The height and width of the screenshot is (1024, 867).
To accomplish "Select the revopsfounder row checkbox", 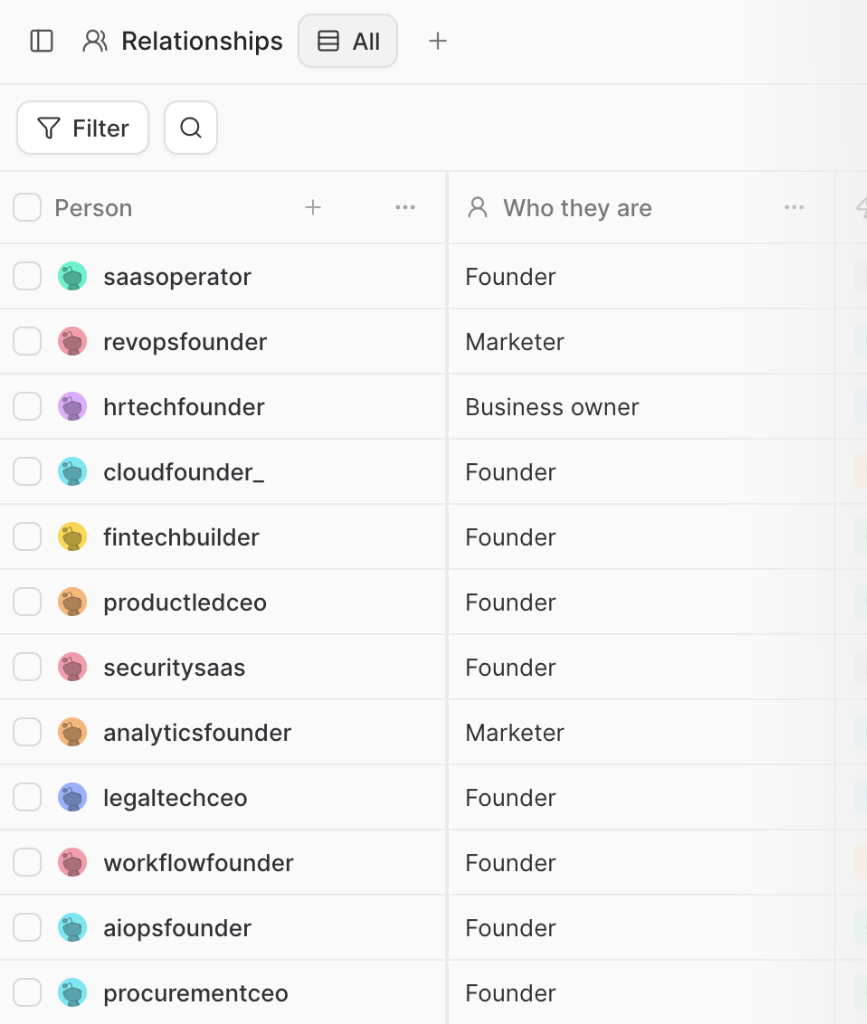I will (x=27, y=342).
